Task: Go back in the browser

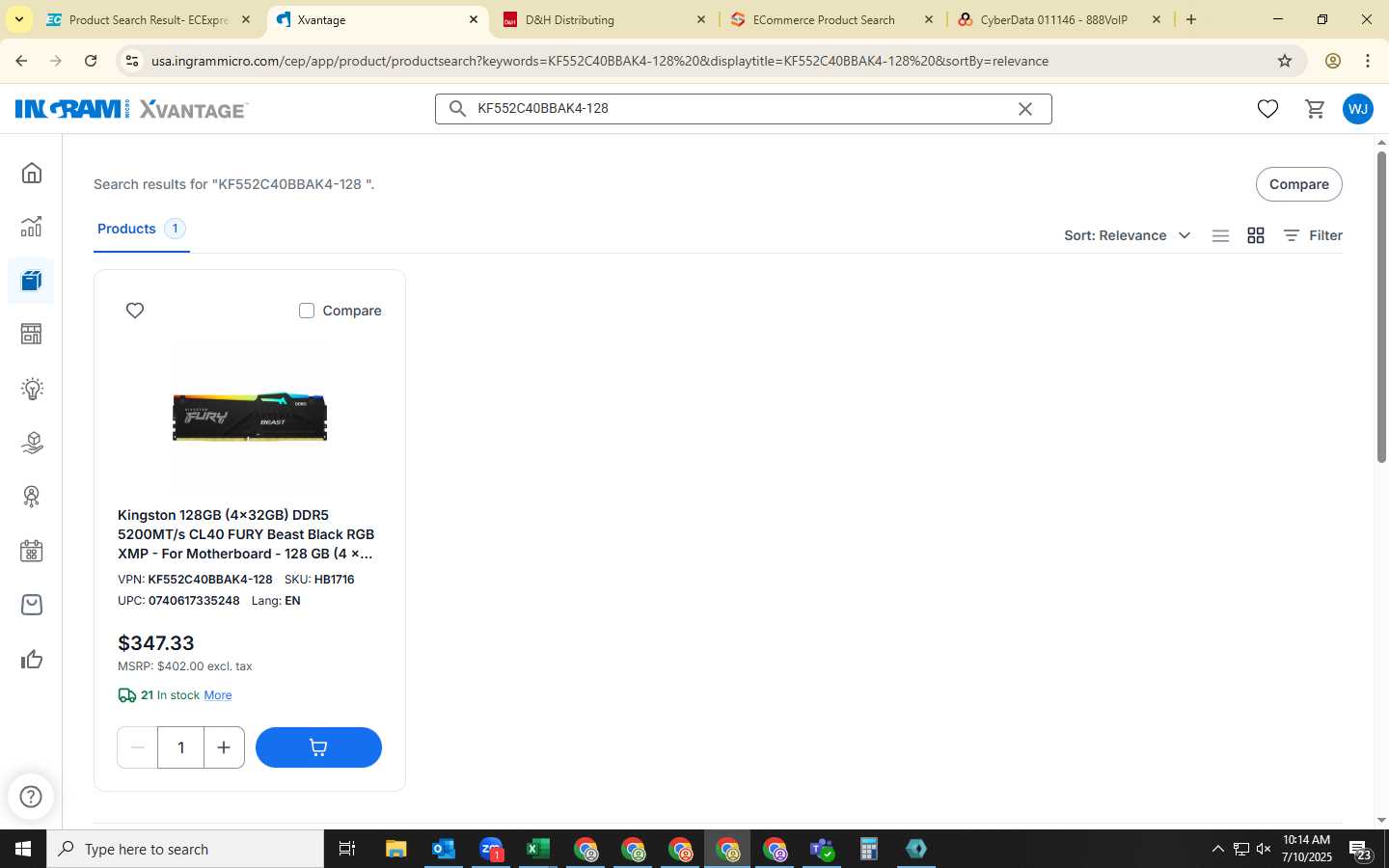Action: click(x=21, y=61)
